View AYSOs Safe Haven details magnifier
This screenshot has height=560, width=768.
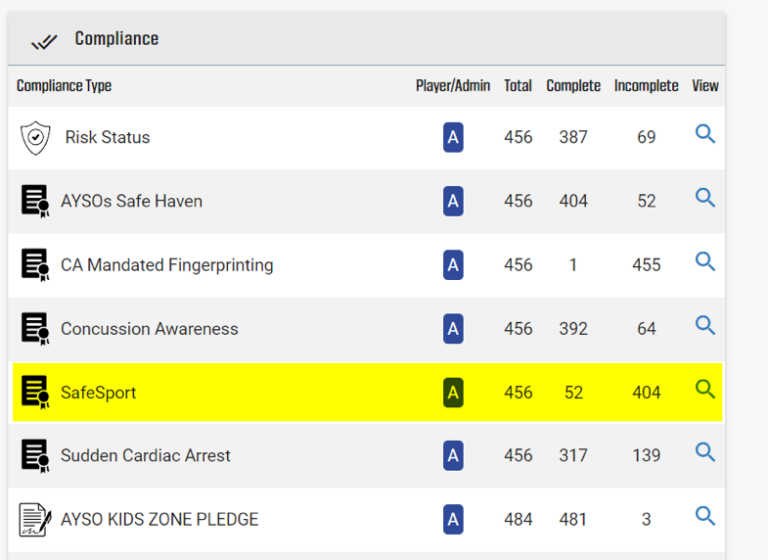pos(705,198)
